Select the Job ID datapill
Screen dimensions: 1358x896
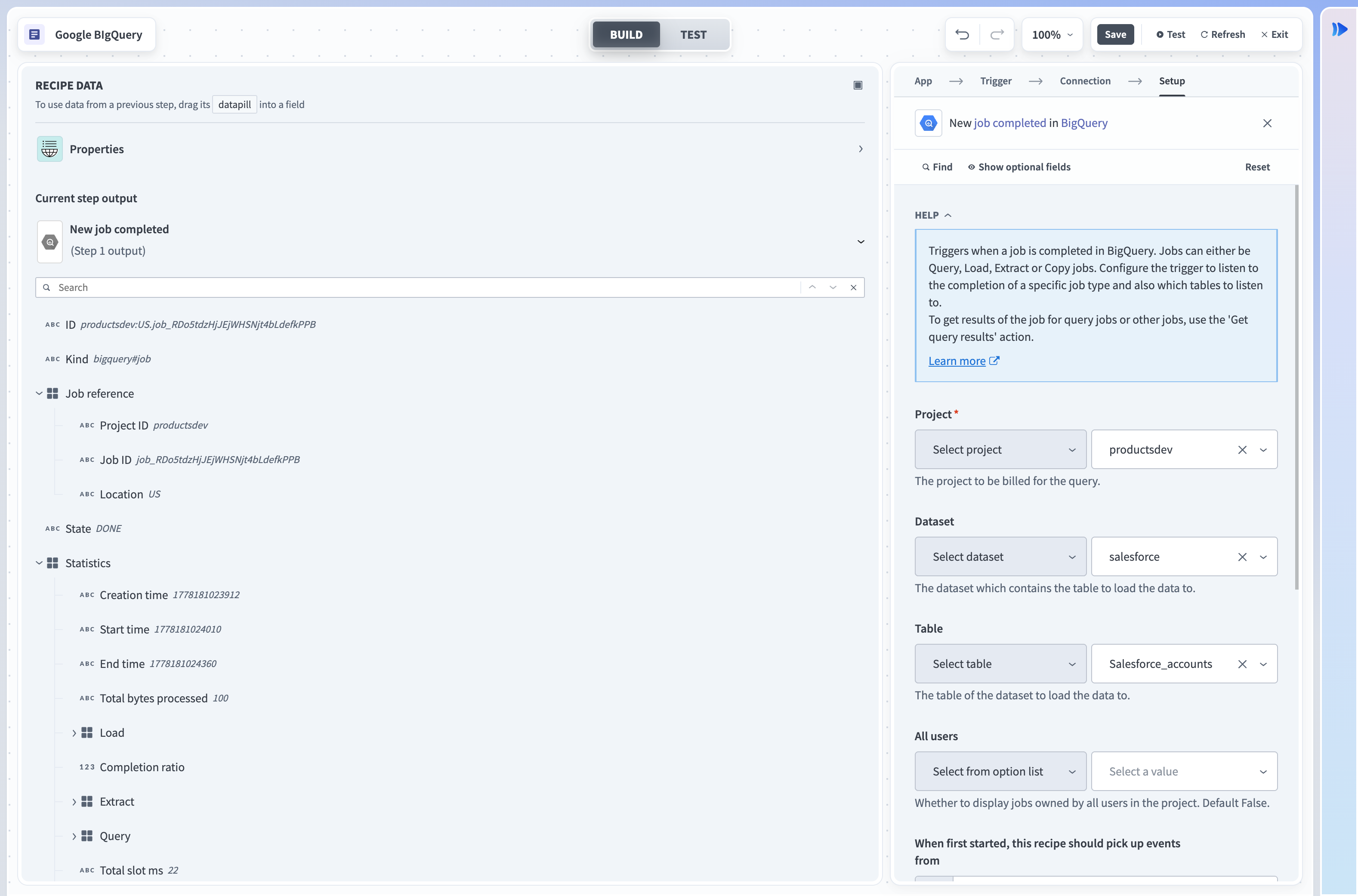(x=190, y=460)
